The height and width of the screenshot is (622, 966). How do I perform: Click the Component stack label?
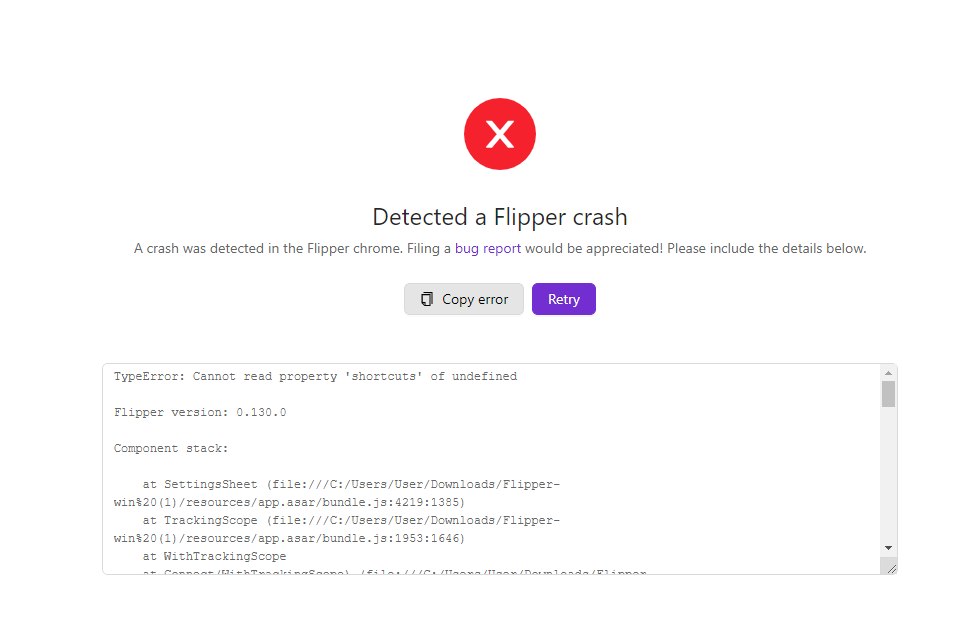pyautogui.click(x=171, y=447)
